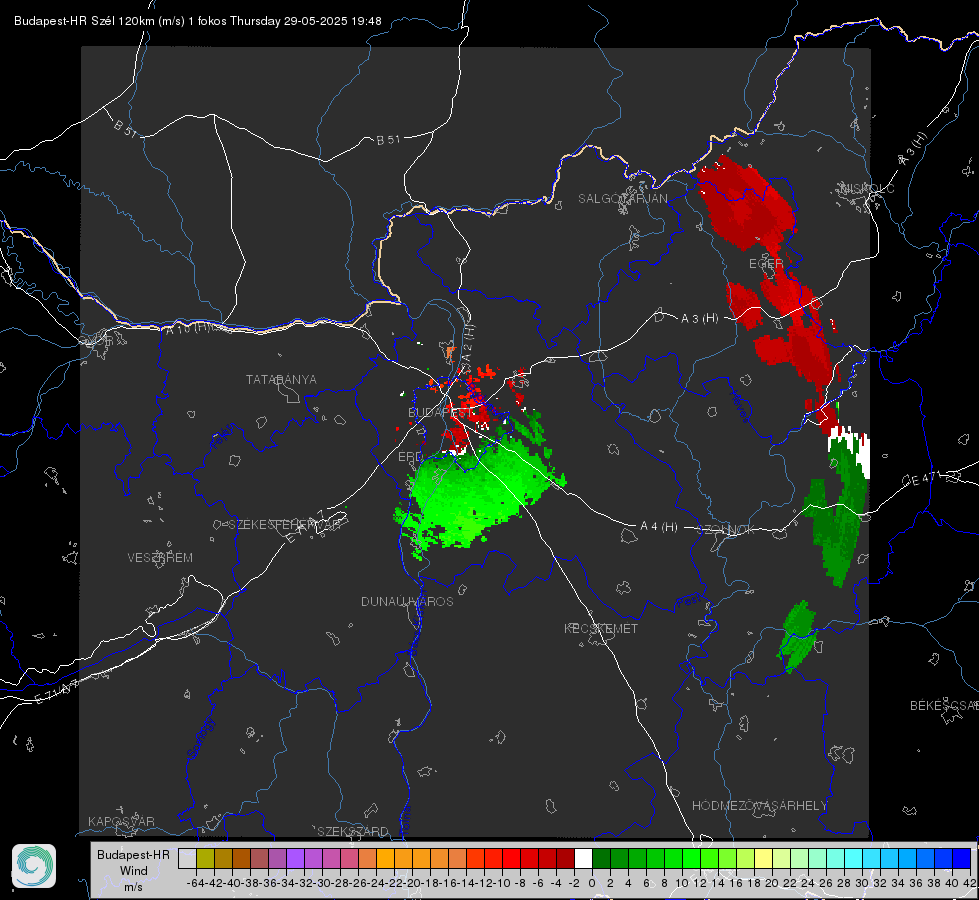Click the SALGOTARJAN city label

(x=622, y=199)
